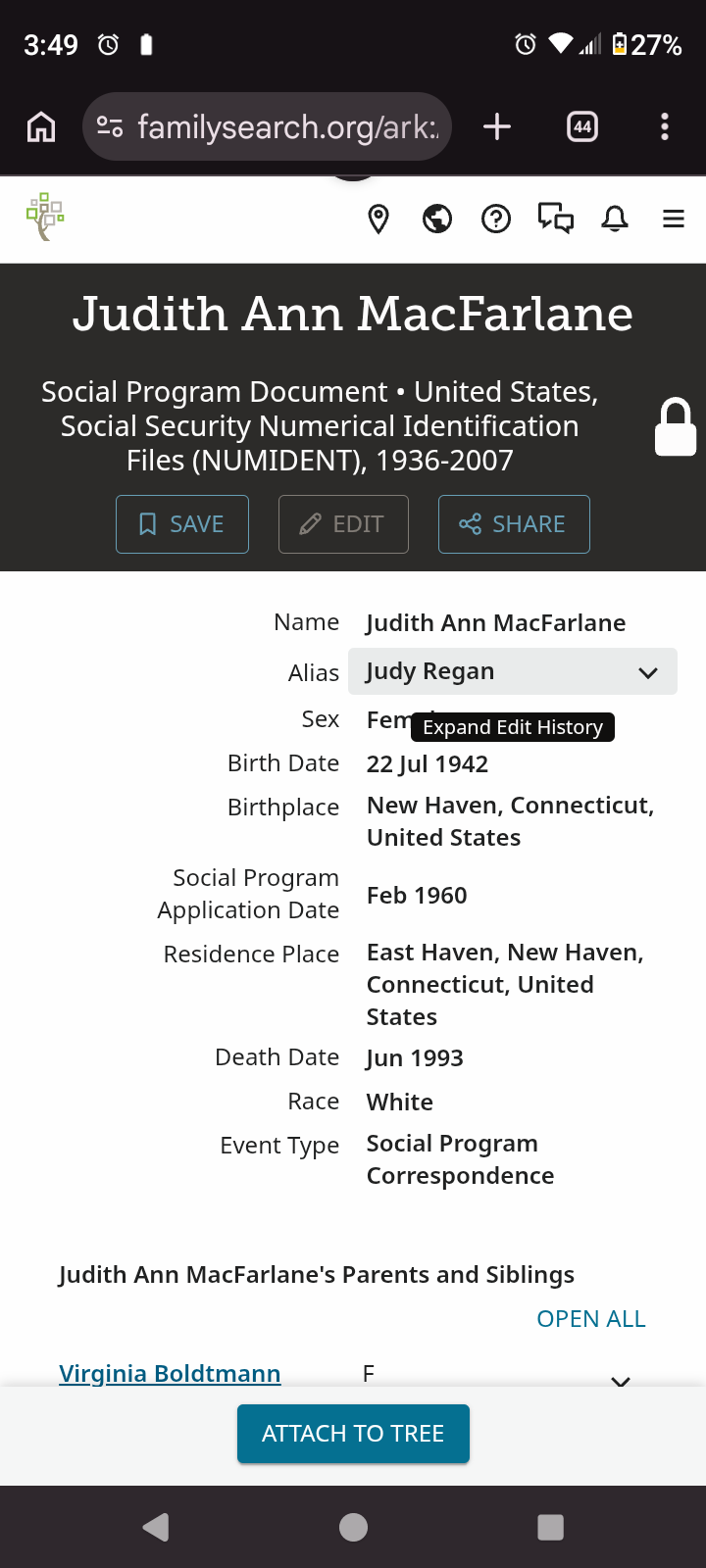Tap the padlock icon beside record title
This screenshot has width=706, height=1568.
676,426
